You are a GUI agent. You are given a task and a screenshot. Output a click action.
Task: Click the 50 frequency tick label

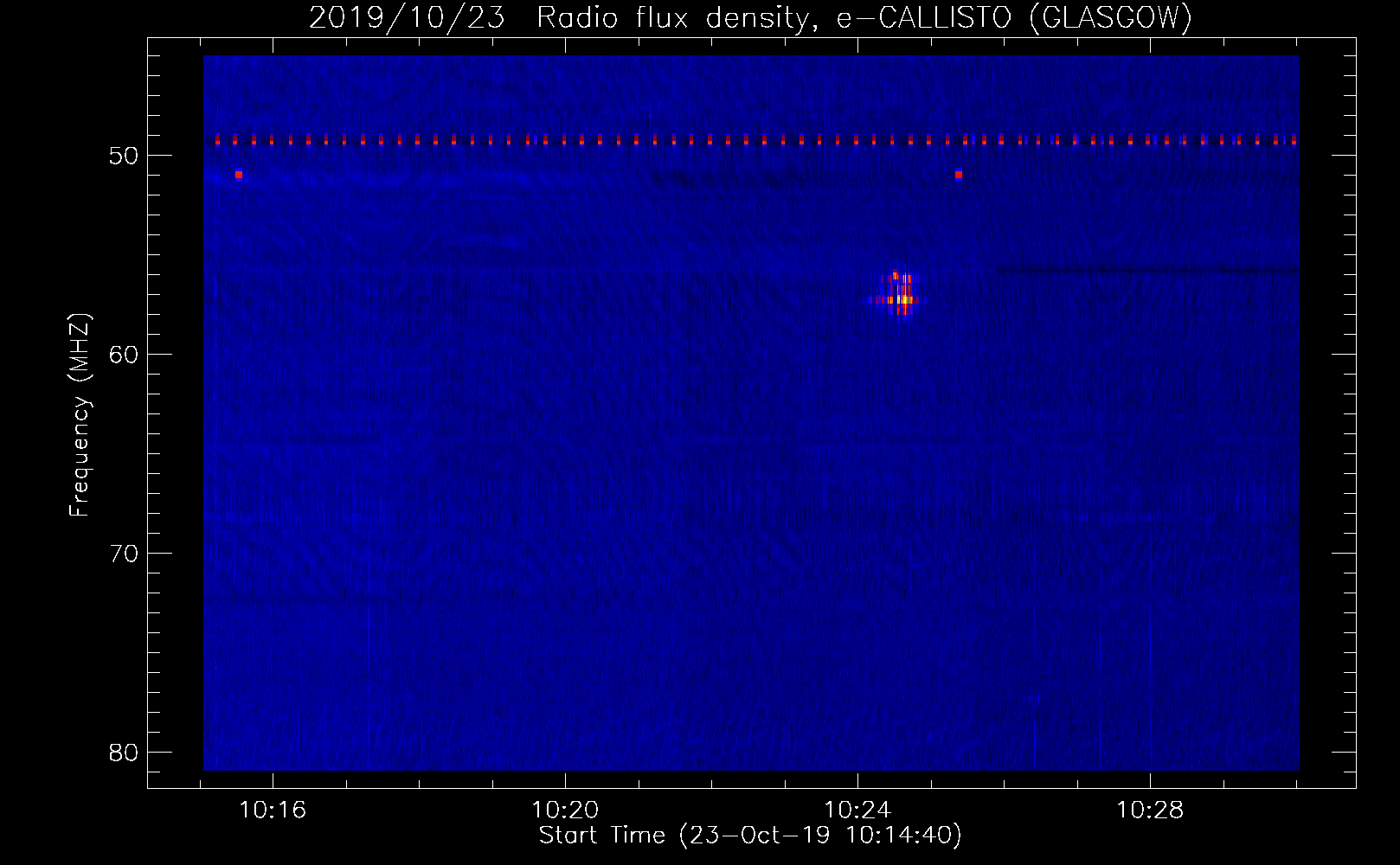pos(125,156)
